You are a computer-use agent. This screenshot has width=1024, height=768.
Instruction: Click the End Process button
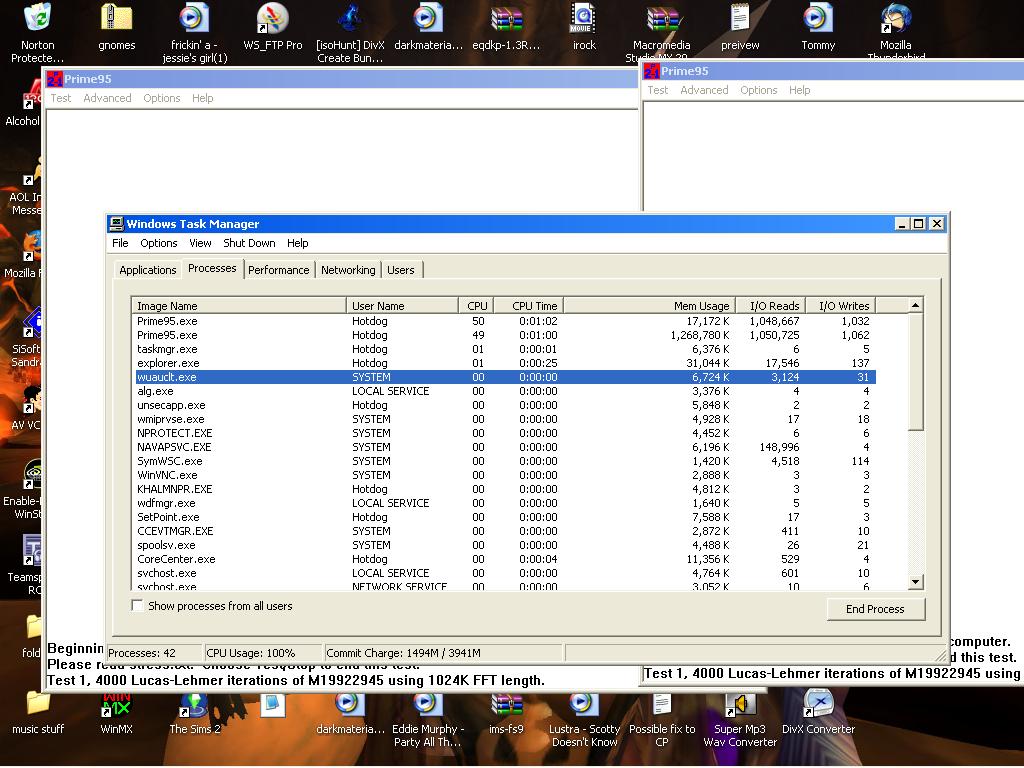pos(875,609)
